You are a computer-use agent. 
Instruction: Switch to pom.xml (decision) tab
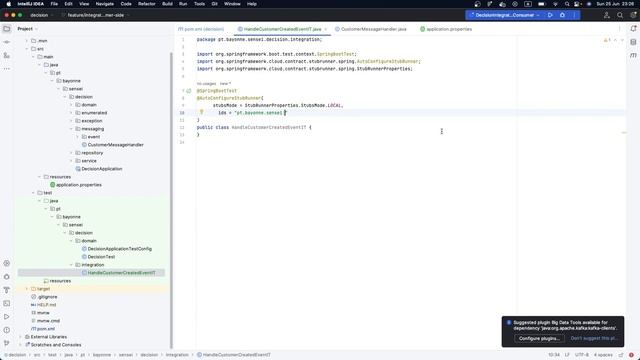pyautogui.click(x=201, y=29)
